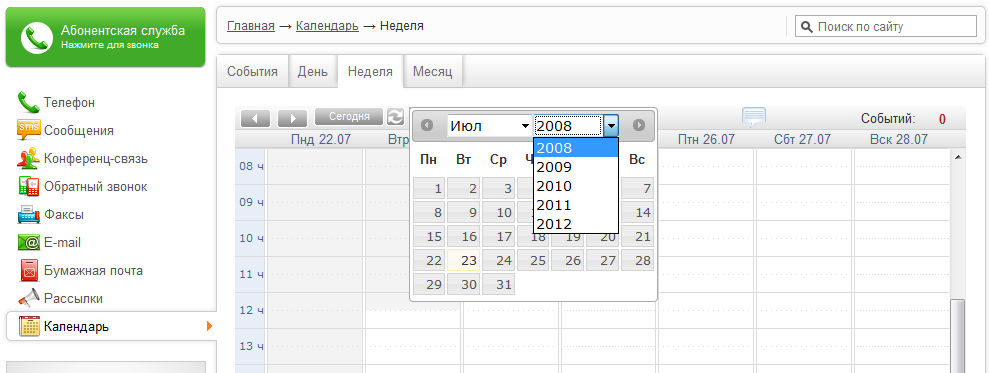Open E-mail via the envelope icon

click(28, 242)
